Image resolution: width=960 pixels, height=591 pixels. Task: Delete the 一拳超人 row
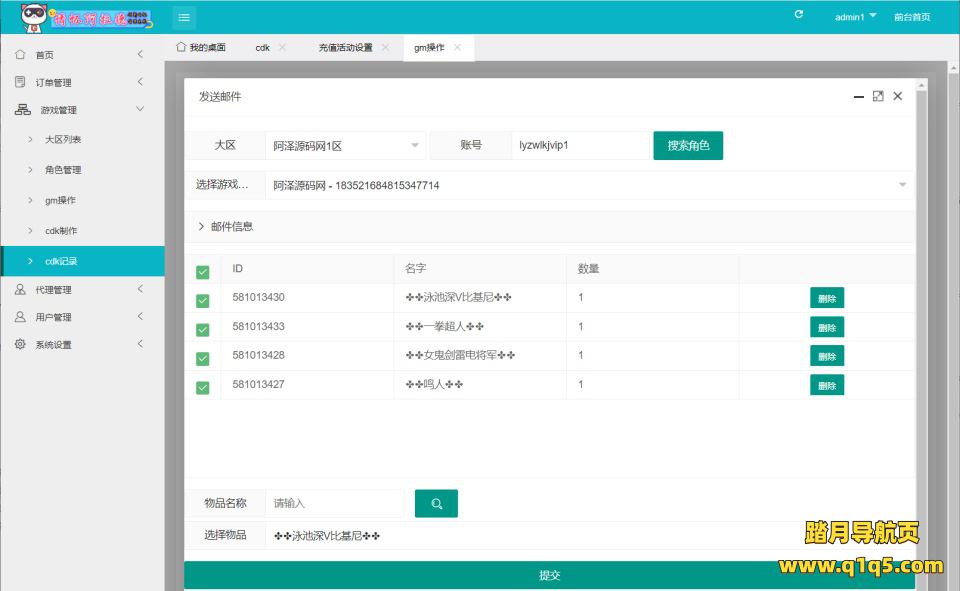coord(826,327)
